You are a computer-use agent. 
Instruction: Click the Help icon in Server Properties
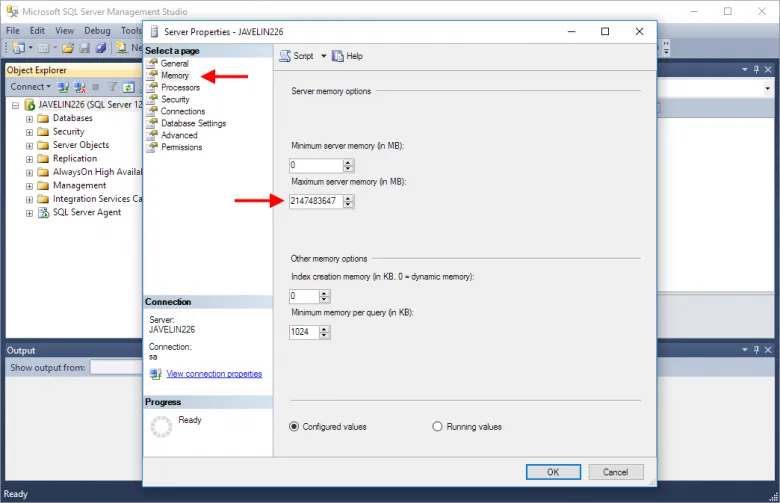click(338, 56)
